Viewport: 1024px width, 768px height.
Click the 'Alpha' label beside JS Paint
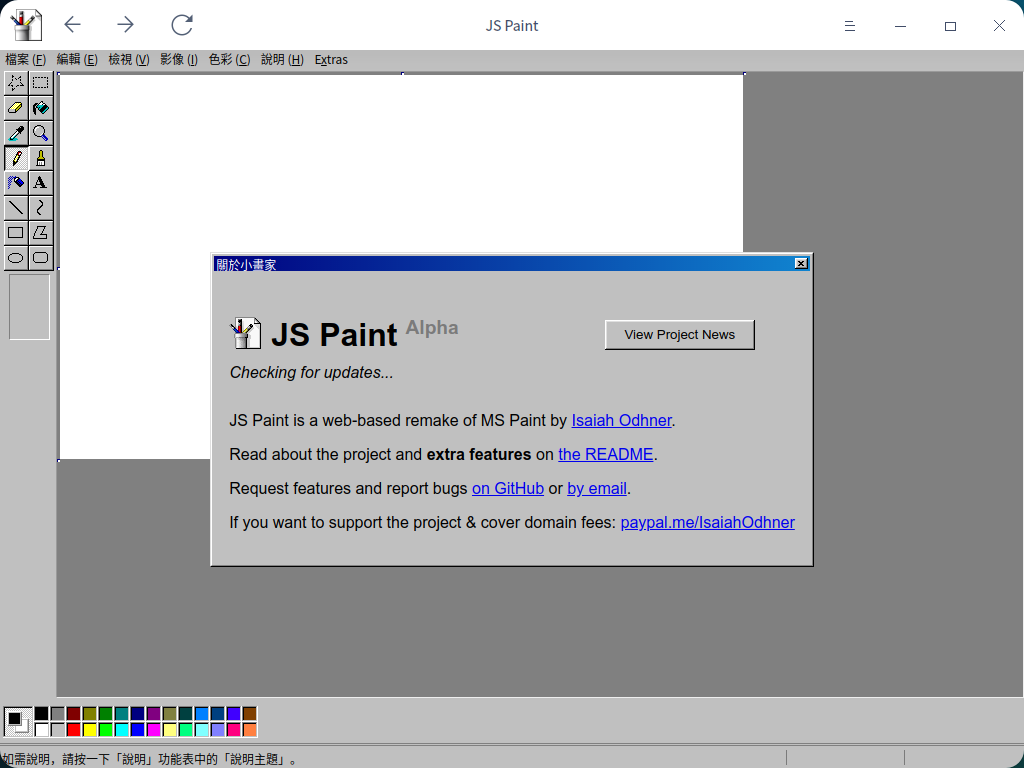432,327
